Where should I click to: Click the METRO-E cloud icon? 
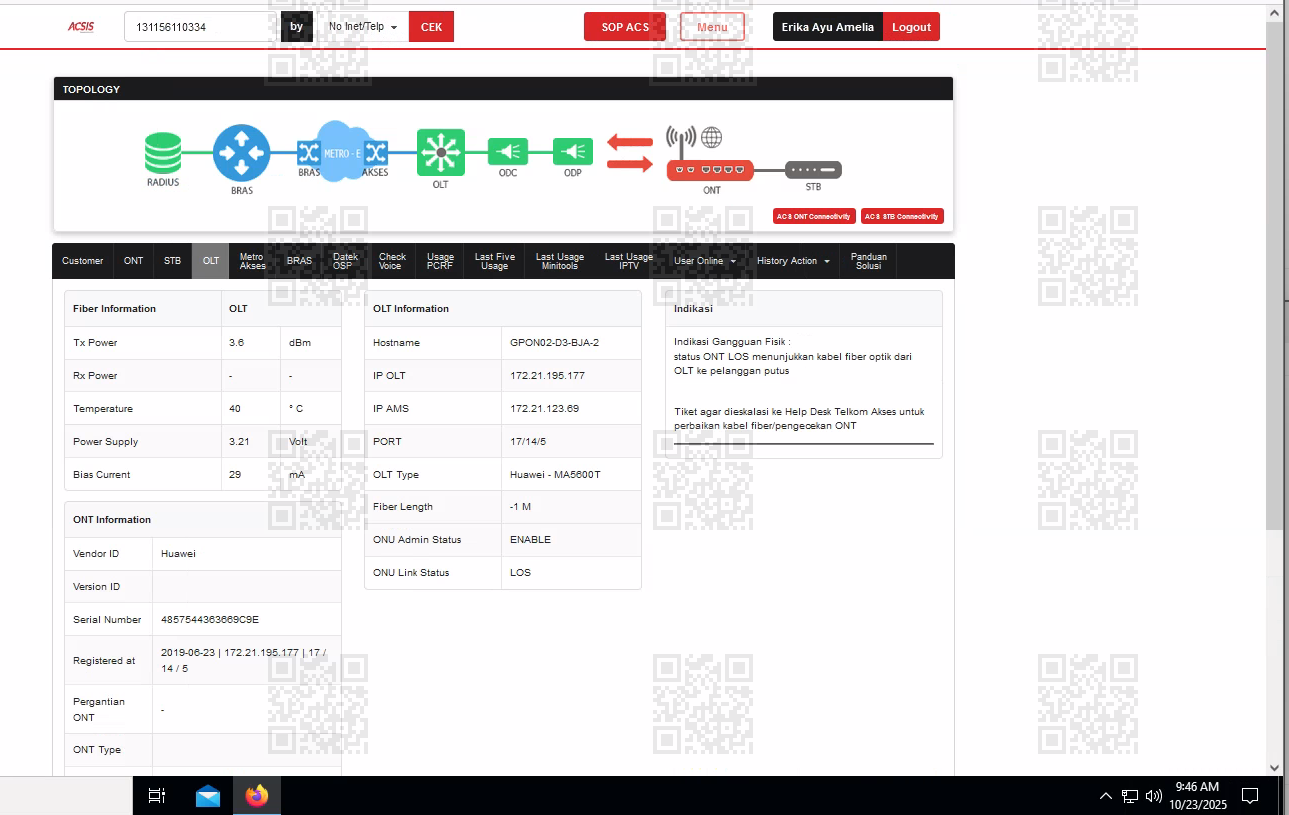pos(342,152)
